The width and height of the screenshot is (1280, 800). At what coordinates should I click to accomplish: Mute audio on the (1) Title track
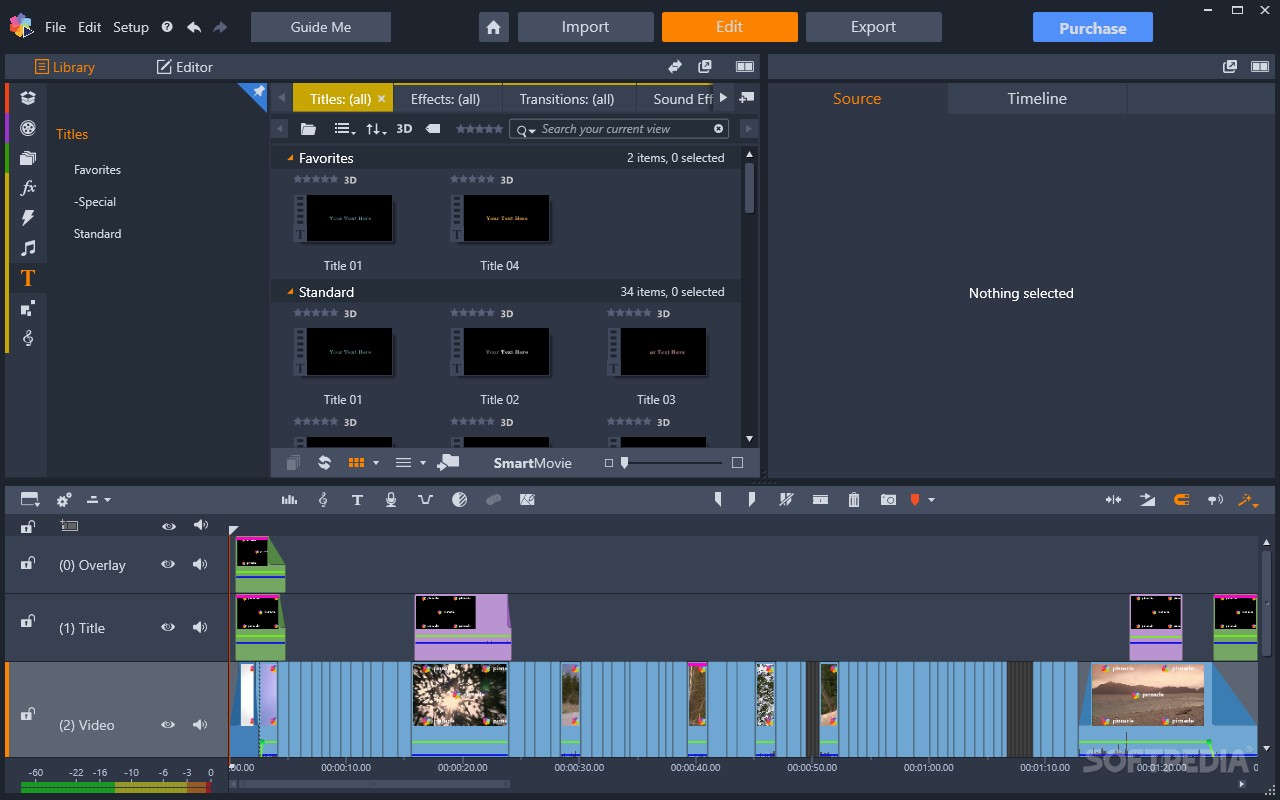(x=200, y=627)
